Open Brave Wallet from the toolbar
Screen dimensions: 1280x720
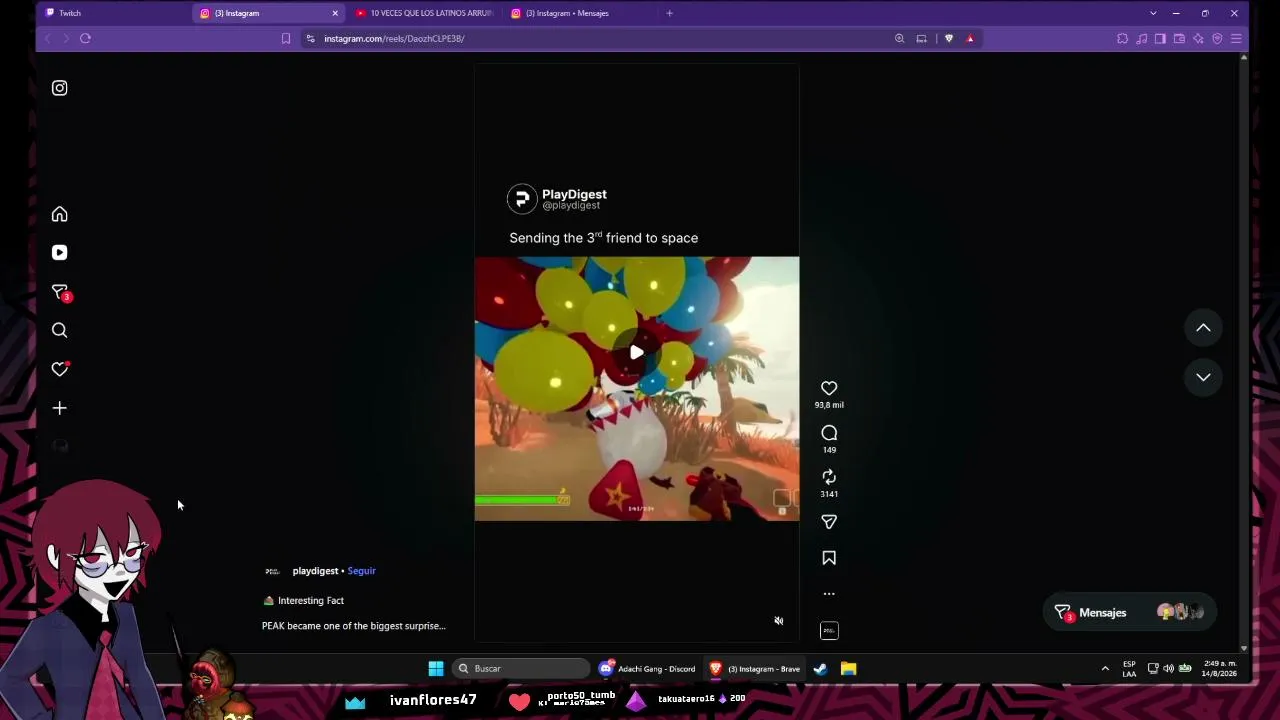click(x=1179, y=38)
